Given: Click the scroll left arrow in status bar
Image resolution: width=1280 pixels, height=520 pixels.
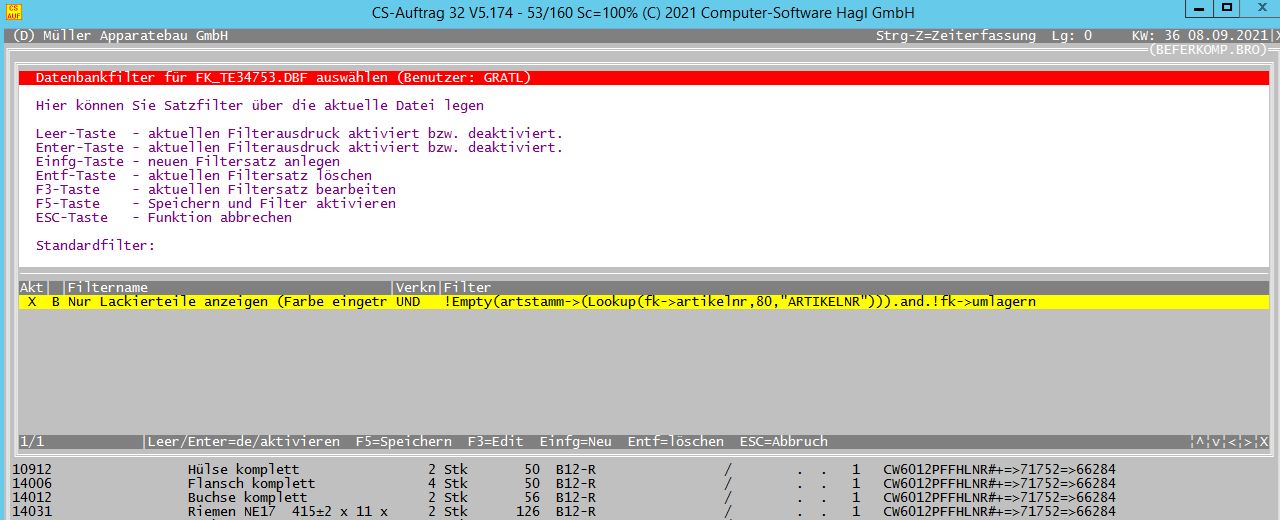Looking at the screenshot, I should (1232, 441).
